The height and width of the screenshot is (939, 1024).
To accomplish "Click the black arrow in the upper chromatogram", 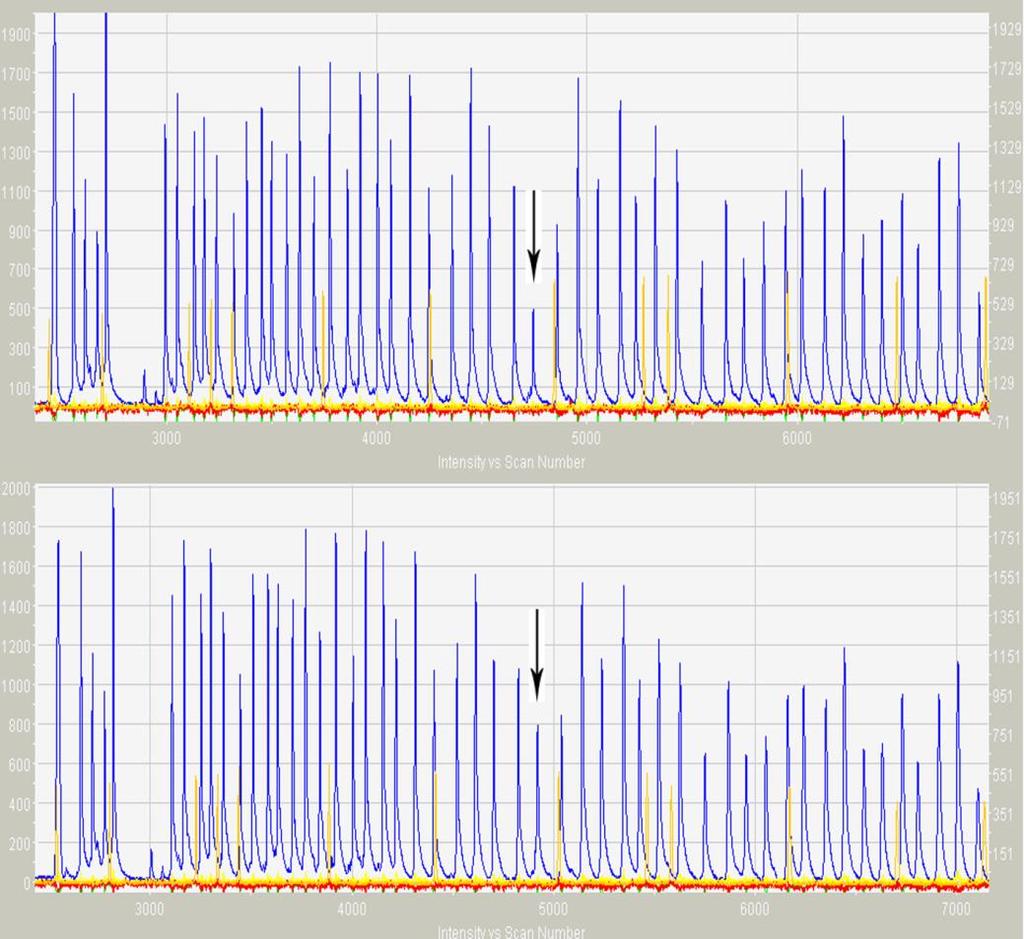I will (x=534, y=236).
